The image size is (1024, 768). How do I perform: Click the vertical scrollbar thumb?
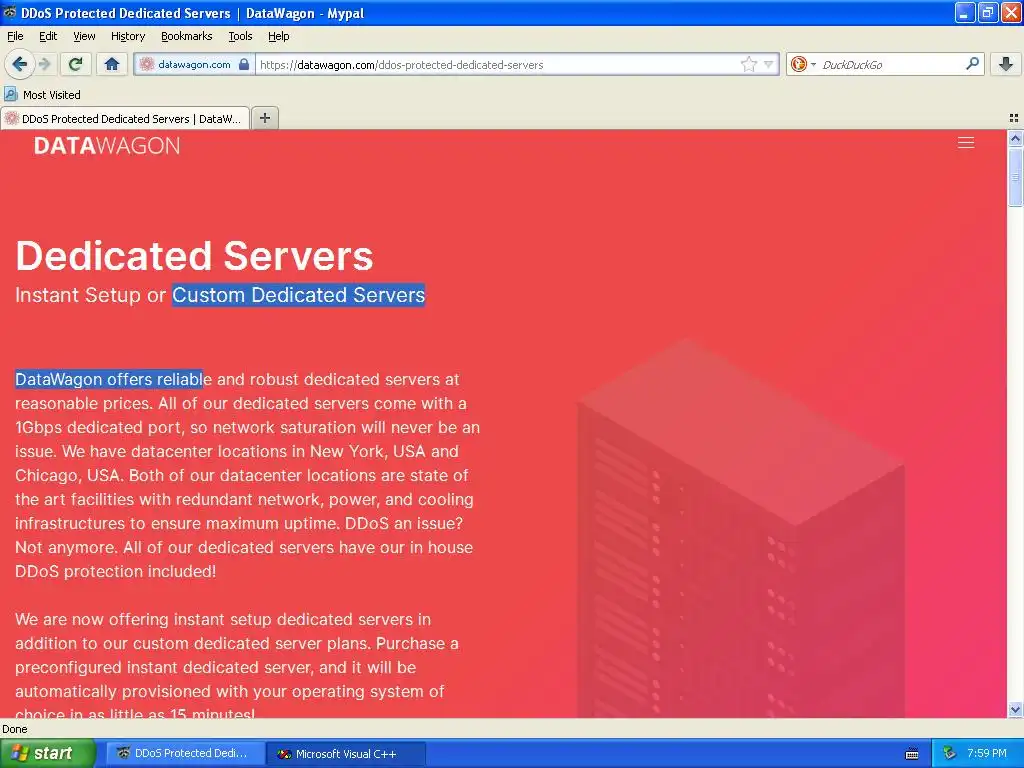tap(1015, 177)
